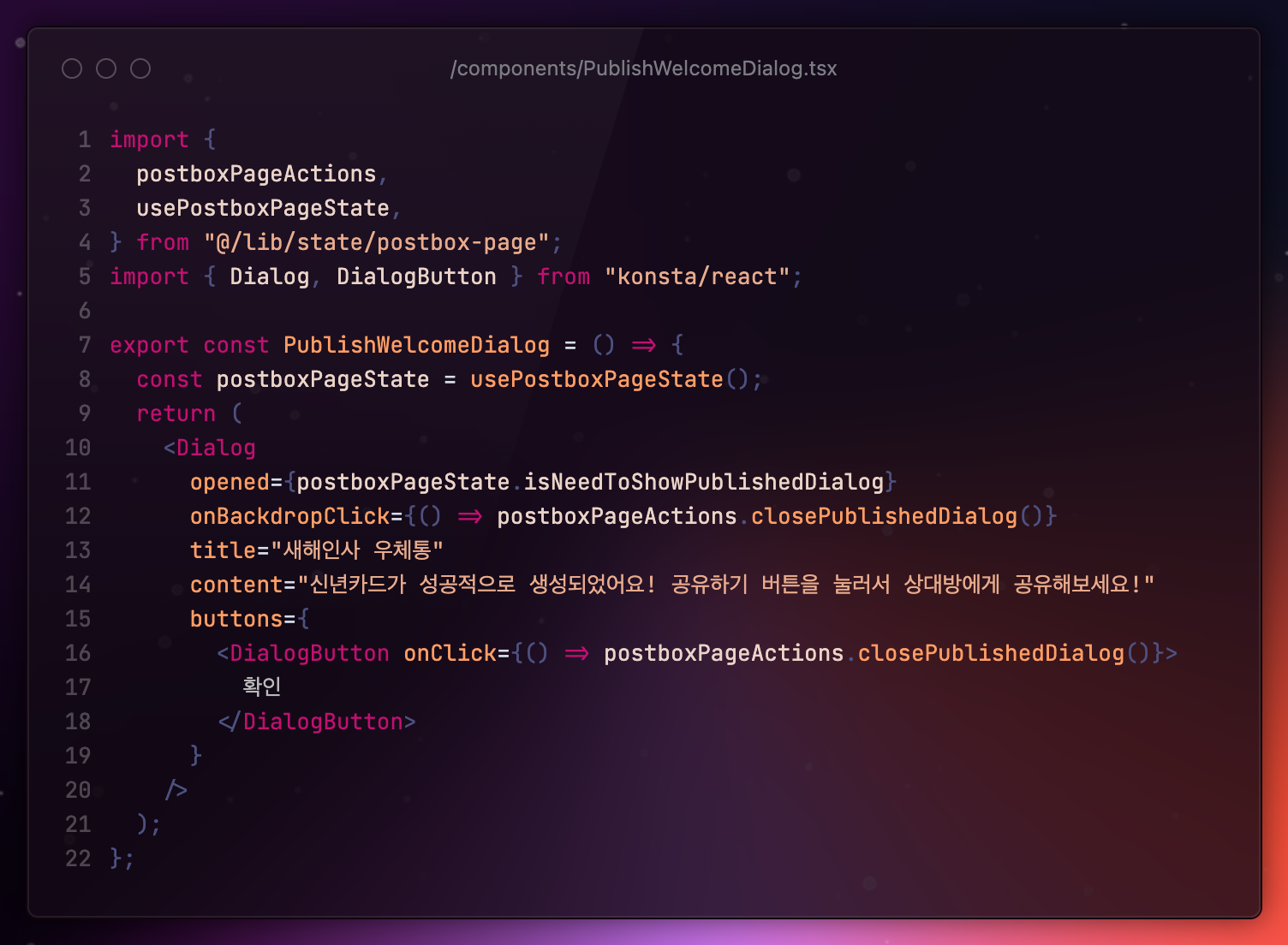Click the onClick attribute on line 16

click(450, 653)
